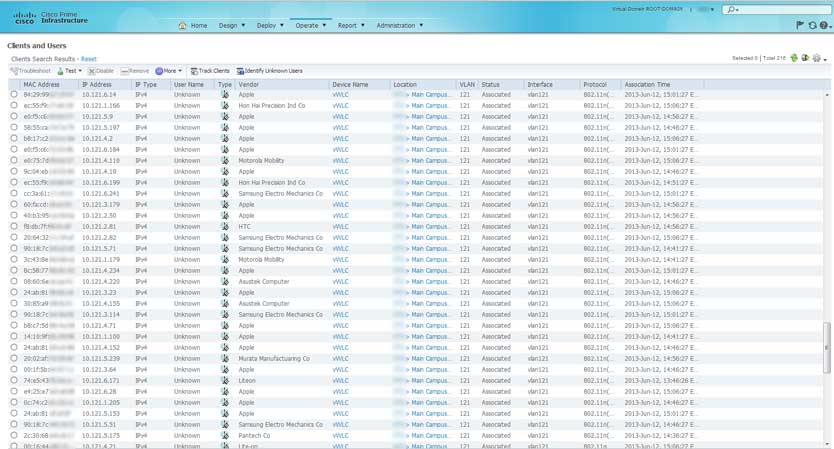Click client type icon for 10.121.4.220
The image size is (834, 449).
click(225, 281)
